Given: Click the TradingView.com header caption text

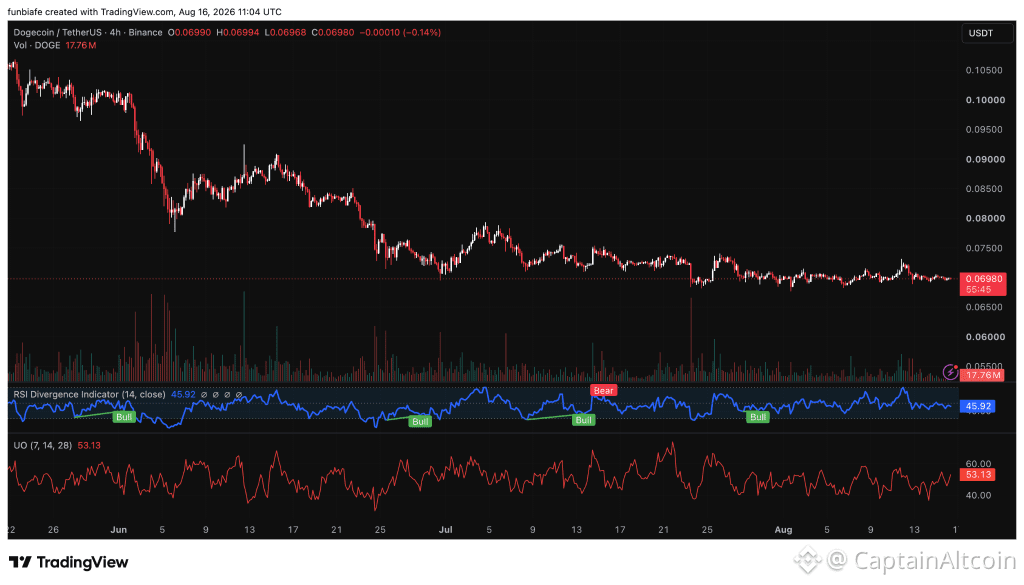Looking at the screenshot, I should click(x=144, y=12).
